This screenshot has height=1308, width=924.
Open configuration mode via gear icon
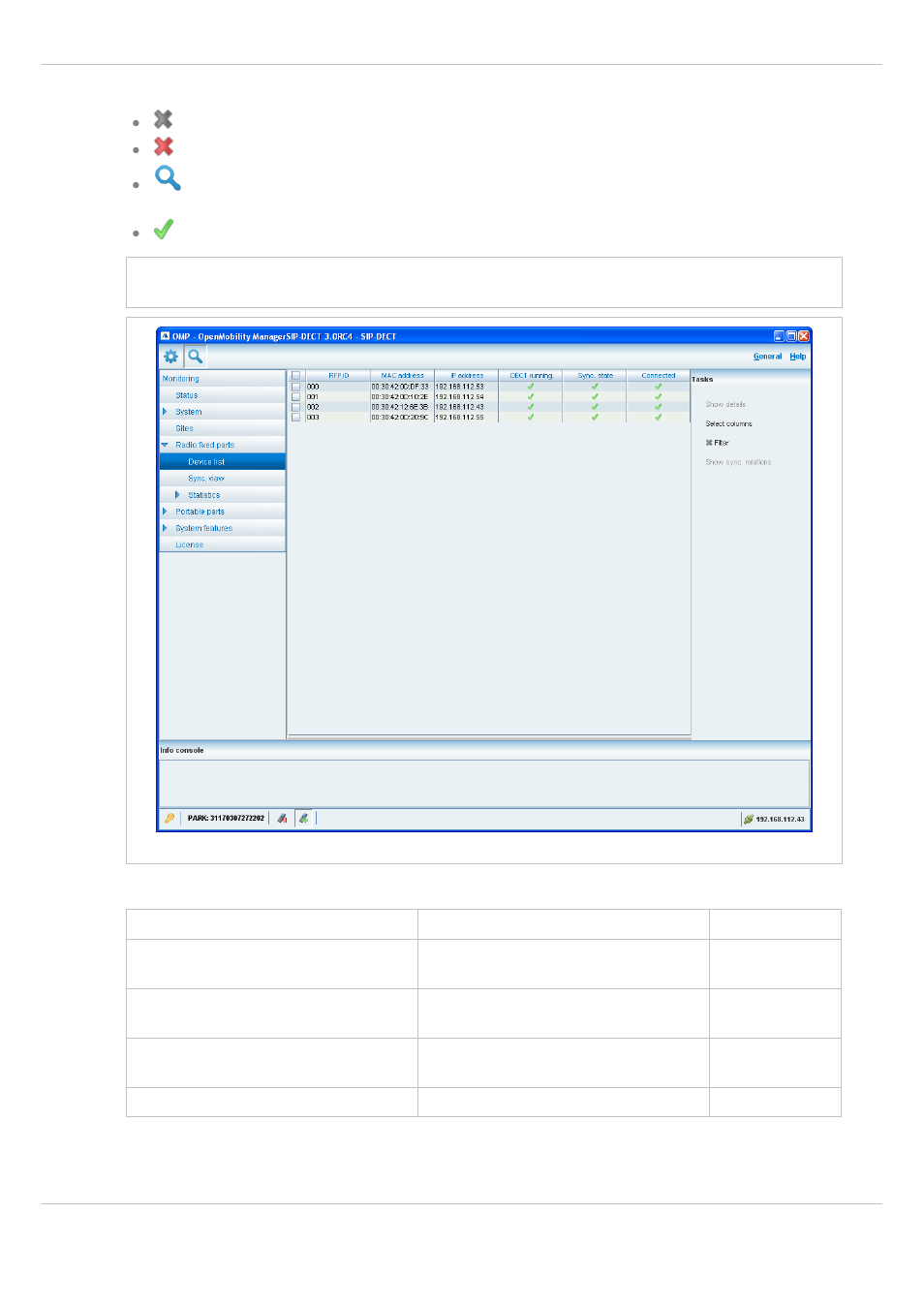[x=170, y=357]
